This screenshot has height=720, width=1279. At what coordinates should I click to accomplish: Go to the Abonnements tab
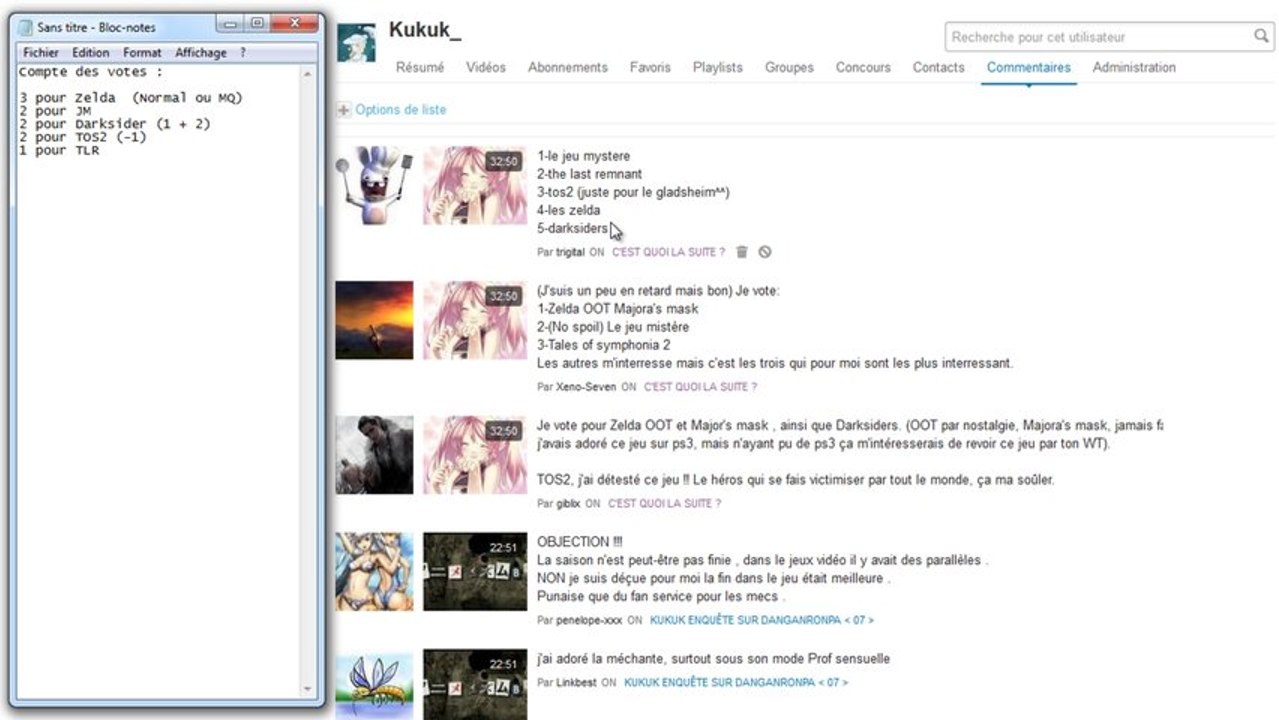coord(568,68)
